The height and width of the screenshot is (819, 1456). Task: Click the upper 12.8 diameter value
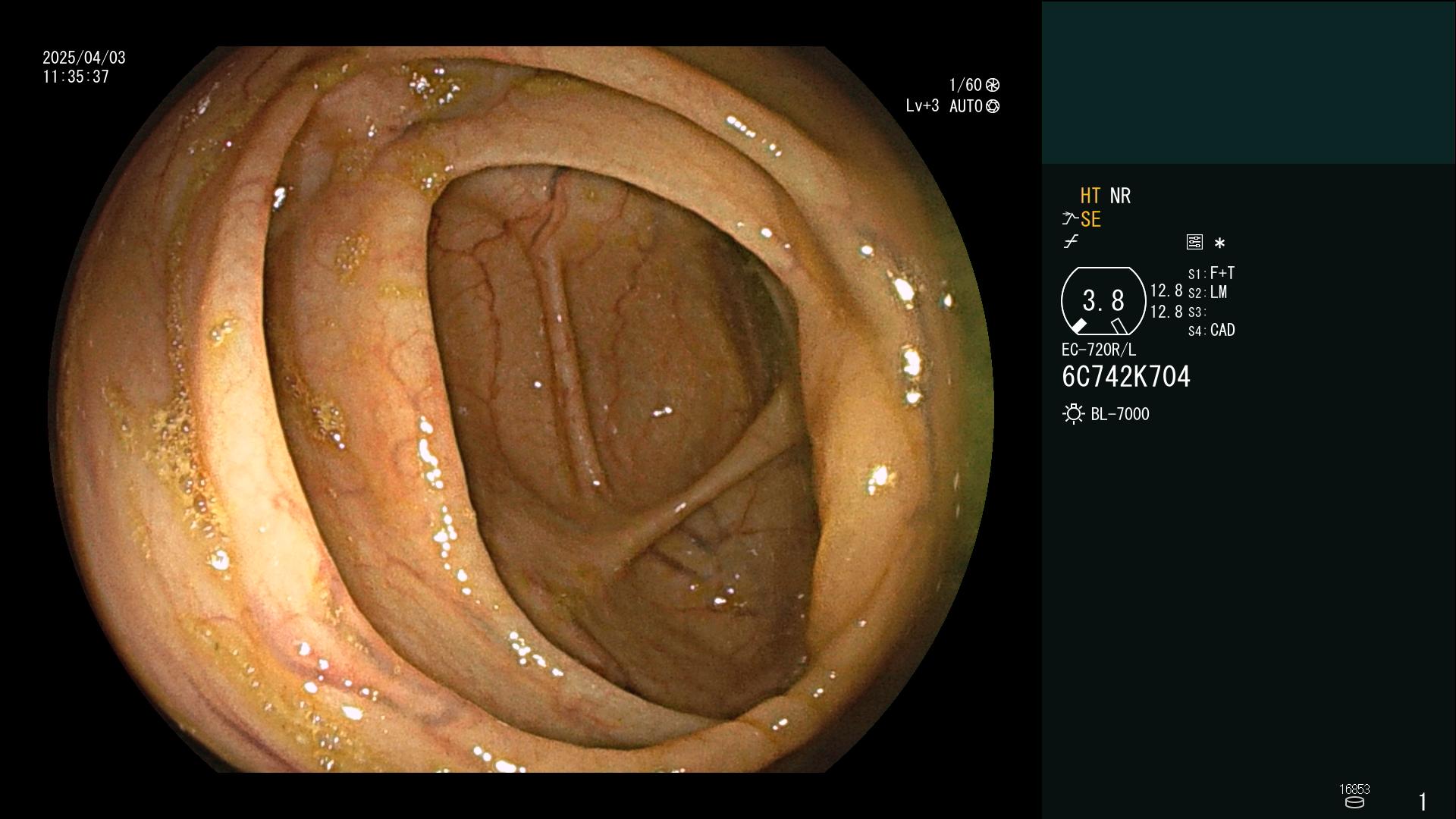pyautogui.click(x=1166, y=290)
